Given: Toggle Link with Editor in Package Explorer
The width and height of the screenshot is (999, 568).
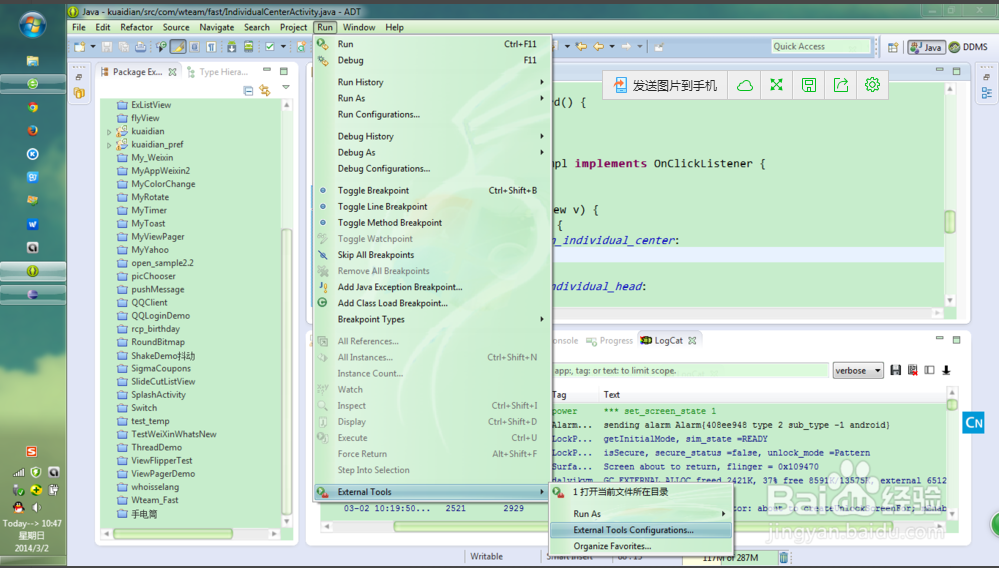Looking at the screenshot, I should 264,90.
